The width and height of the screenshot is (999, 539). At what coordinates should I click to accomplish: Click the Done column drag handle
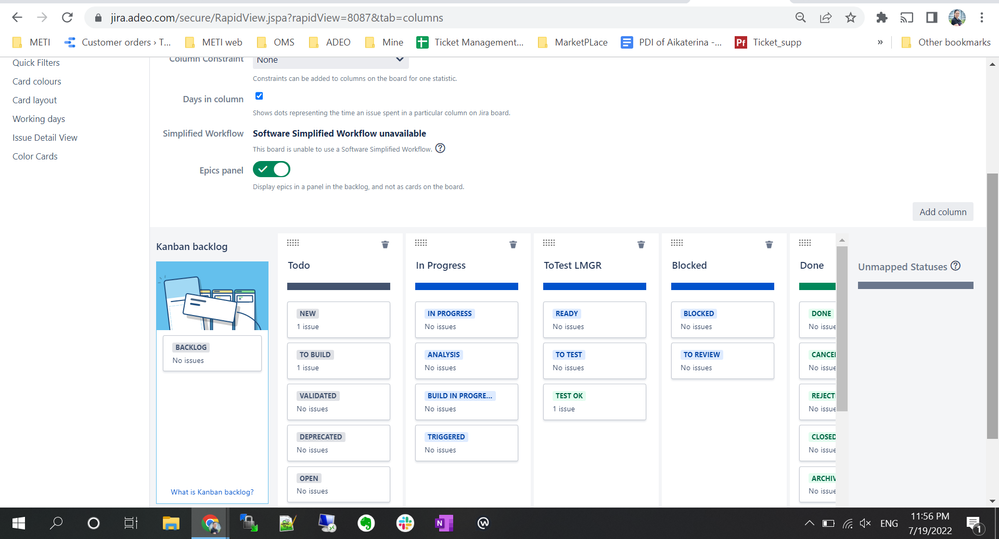805,243
